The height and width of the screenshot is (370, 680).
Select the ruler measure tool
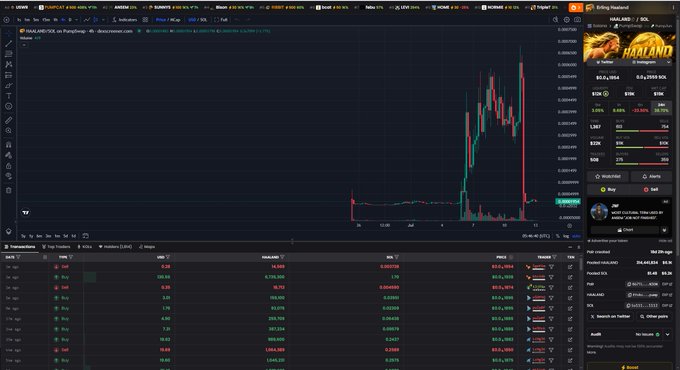[x=8, y=120]
